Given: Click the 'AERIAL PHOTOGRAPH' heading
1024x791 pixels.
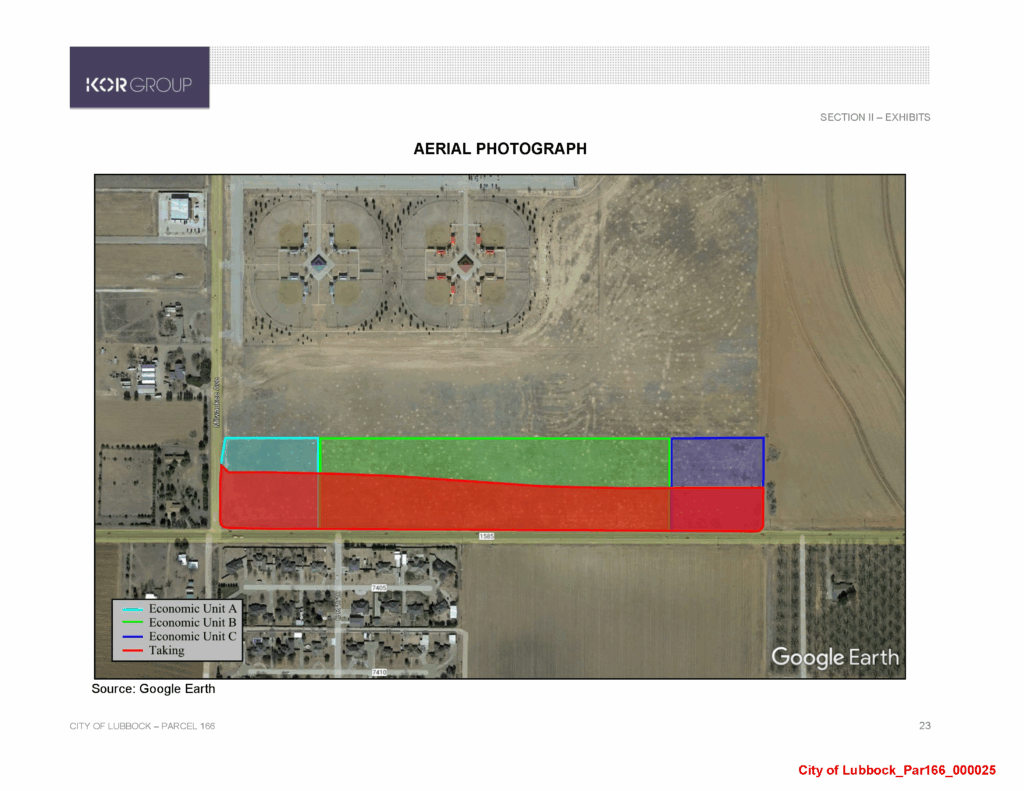Looking at the screenshot, I should [x=500, y=149].
